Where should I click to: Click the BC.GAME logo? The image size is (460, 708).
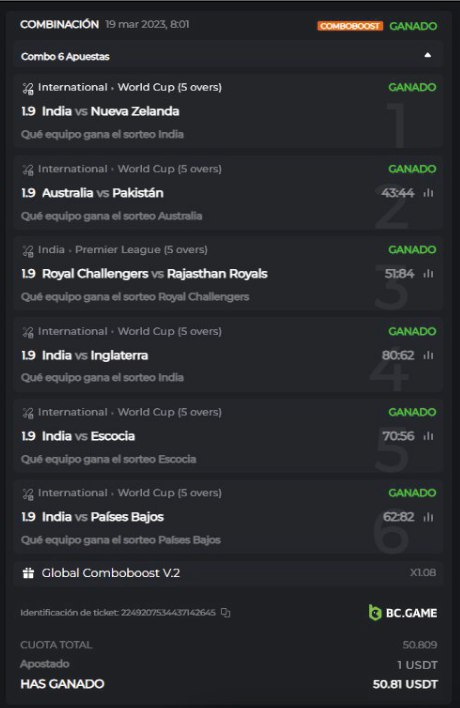403,613
